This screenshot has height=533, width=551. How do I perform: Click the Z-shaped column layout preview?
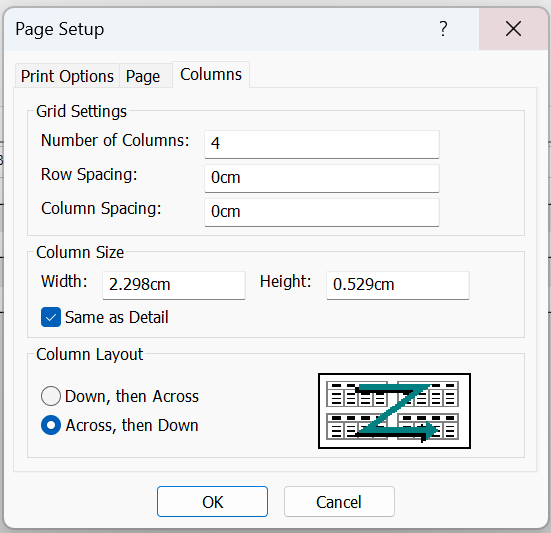[x=394, y=411]
